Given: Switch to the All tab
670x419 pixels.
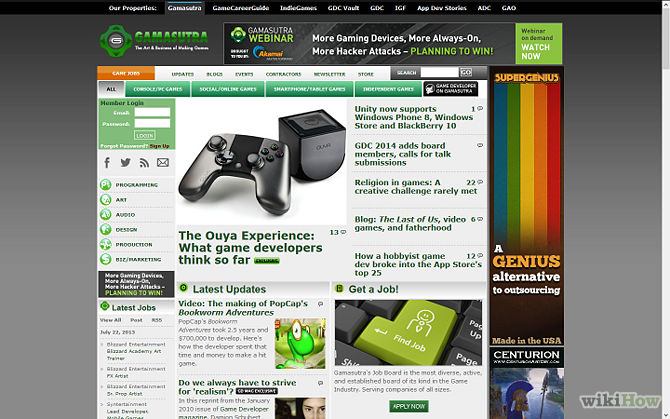Looking at the screenshot, I should click(111, 89).
